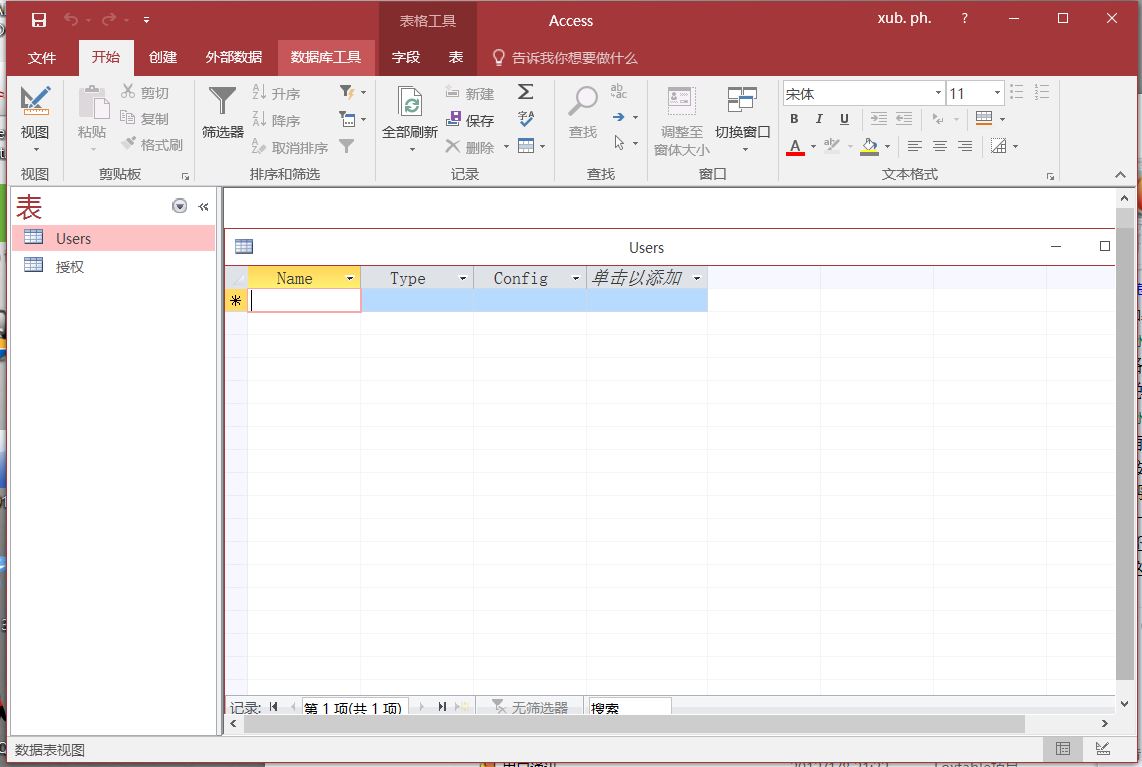Click the increase indent icon
This screenshot has width=1142, height=767.
coord(879,119)
